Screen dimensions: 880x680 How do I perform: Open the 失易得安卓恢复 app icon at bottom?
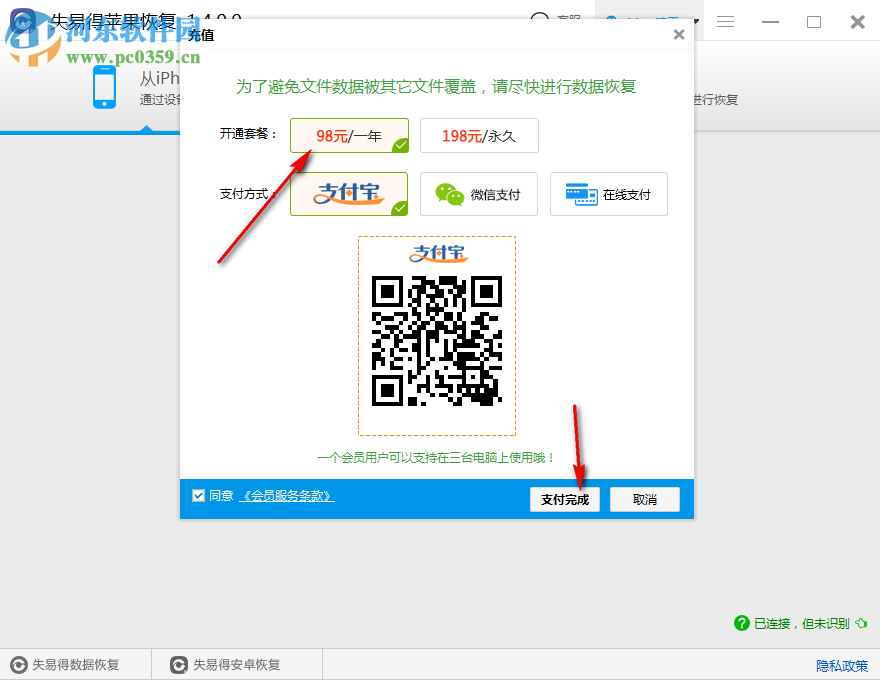coord(178,663)
